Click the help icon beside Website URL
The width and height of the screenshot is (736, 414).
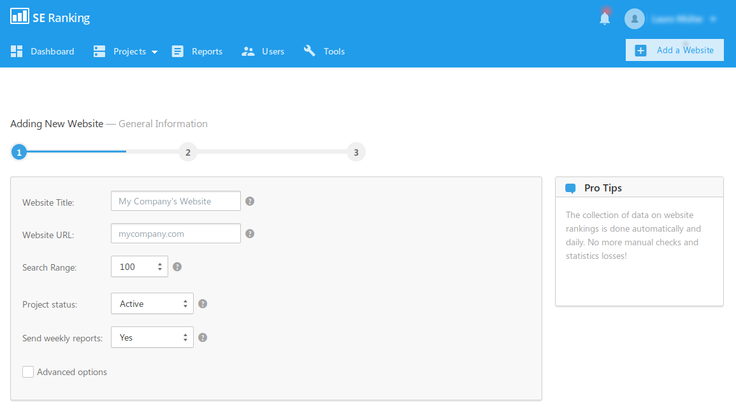point(250,234)
